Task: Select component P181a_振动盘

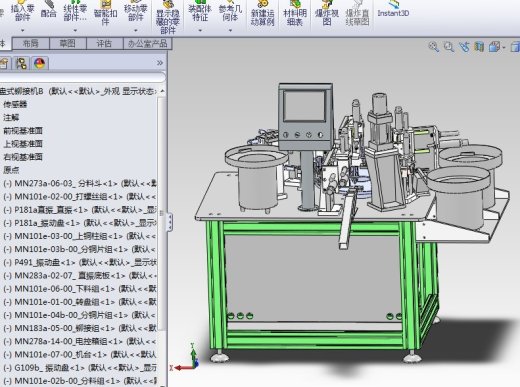Action: pos(80,223)
